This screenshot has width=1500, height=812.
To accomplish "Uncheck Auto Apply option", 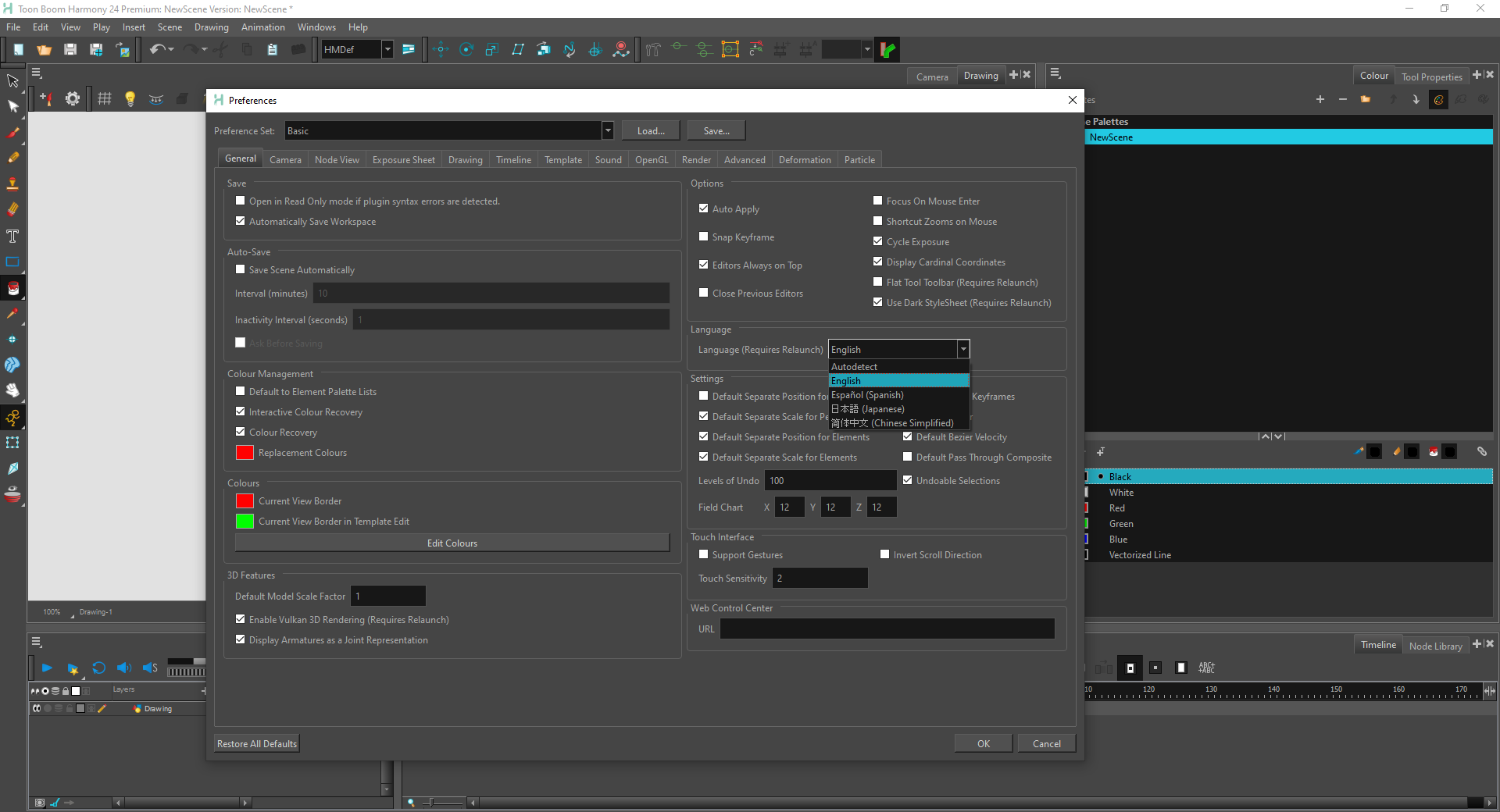I will point(704,208).
